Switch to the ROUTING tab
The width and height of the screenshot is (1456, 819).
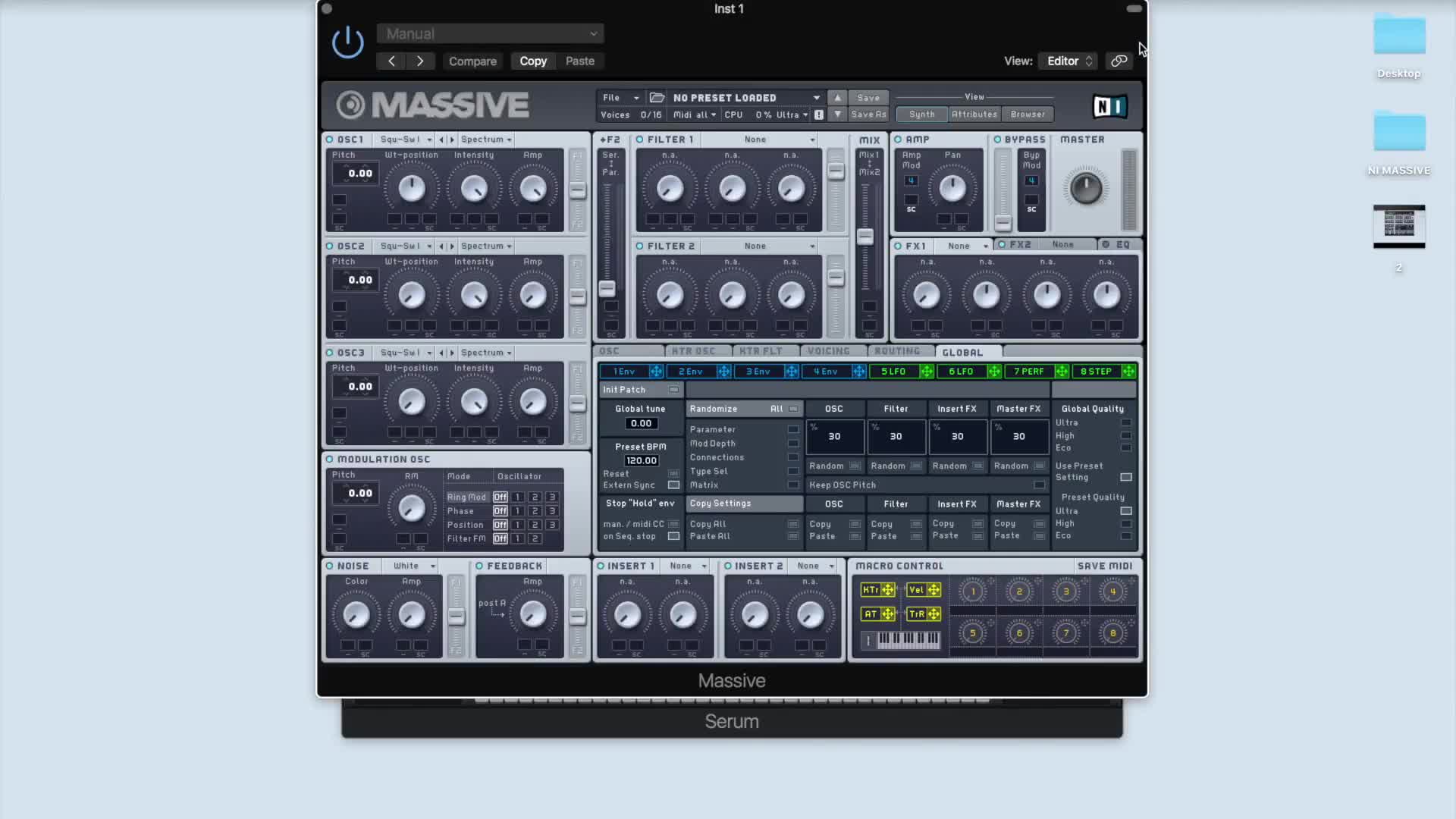point(896,352)
